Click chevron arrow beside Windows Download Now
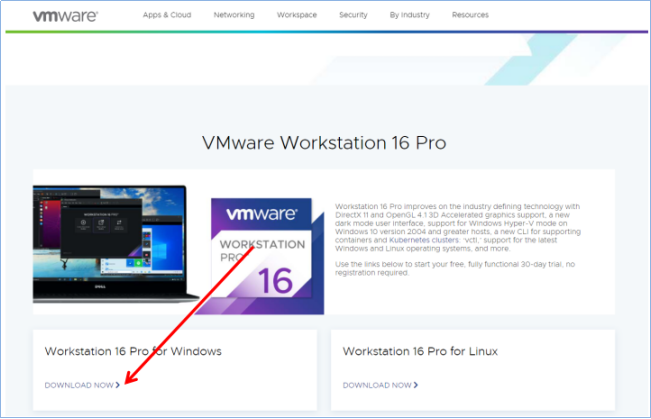This screenshot has height=419, width=651. 118,385
